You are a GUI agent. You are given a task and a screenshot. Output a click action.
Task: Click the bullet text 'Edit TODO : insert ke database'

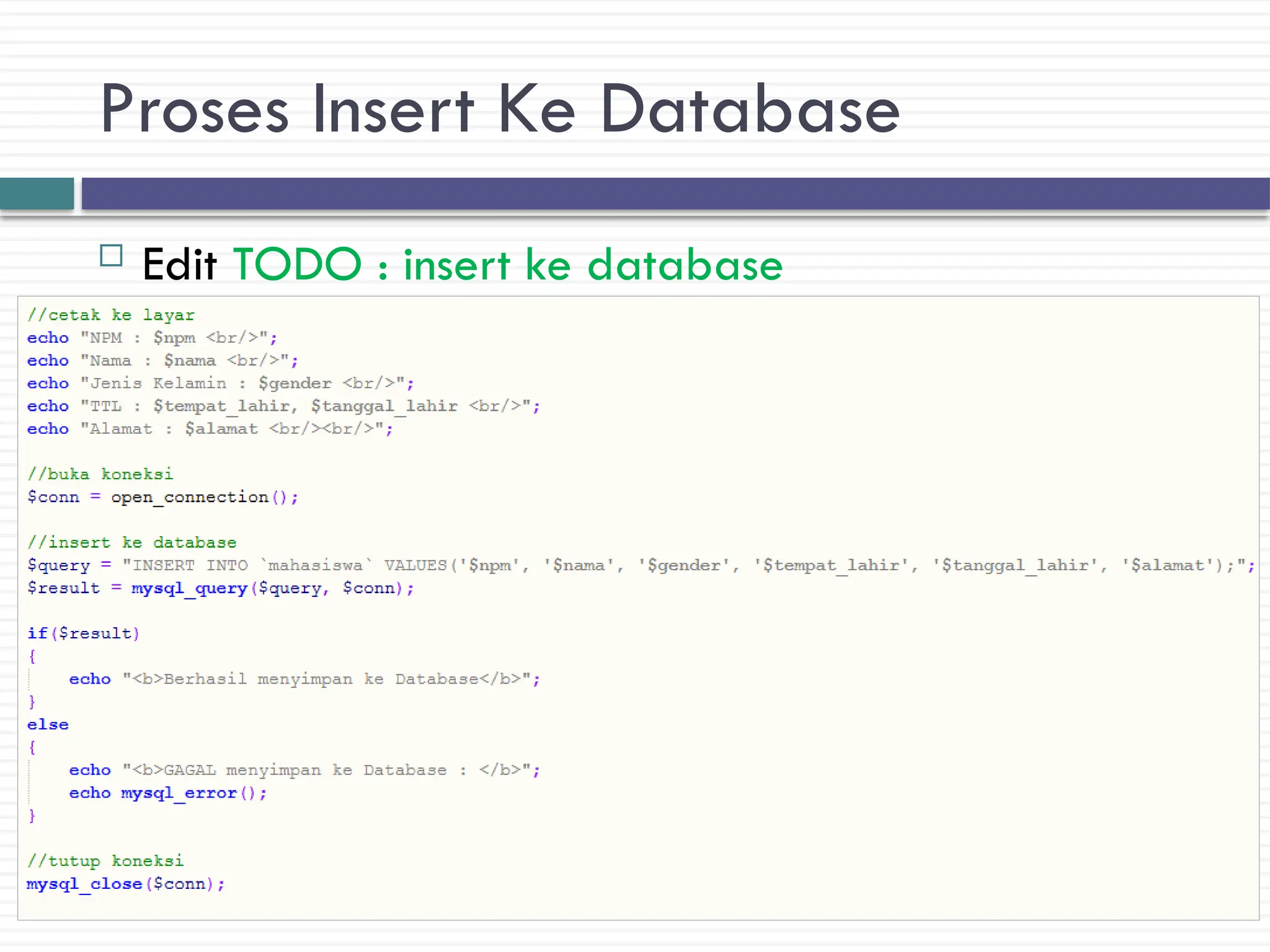(463, 265)
